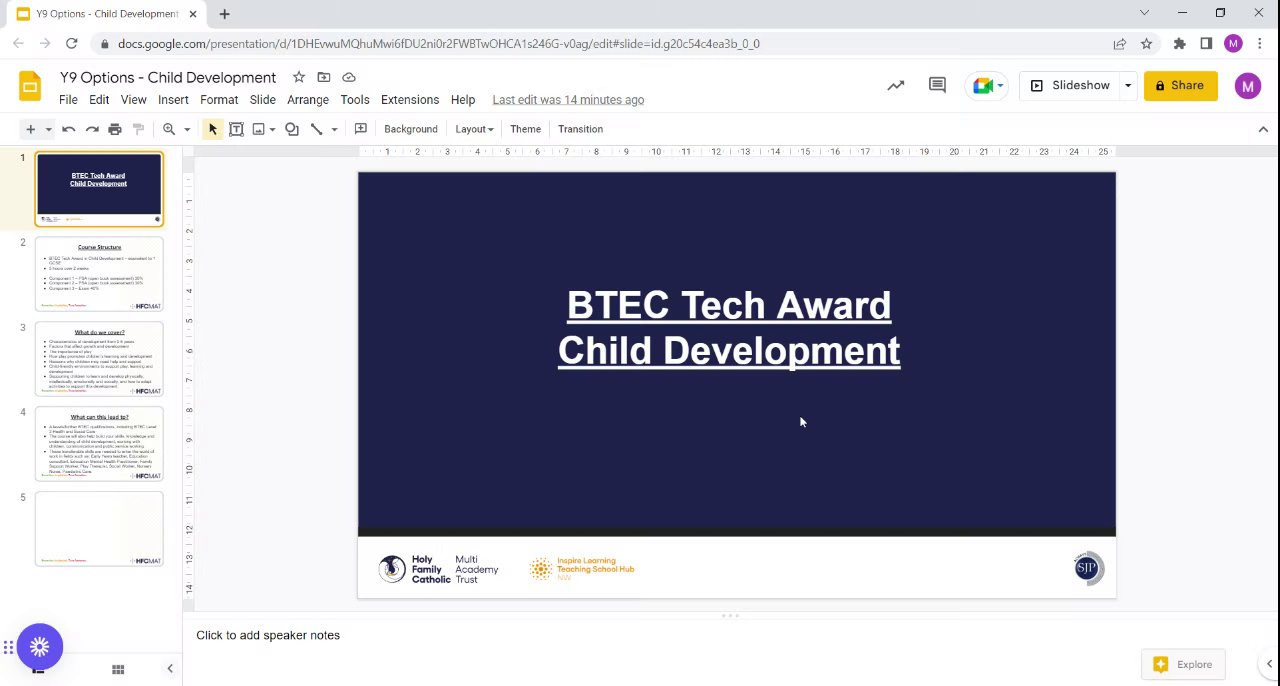The height and width of the screenshot is (686, 1280).
Task: Select blank slide 5 thumbnail
Action: (99, 529)
